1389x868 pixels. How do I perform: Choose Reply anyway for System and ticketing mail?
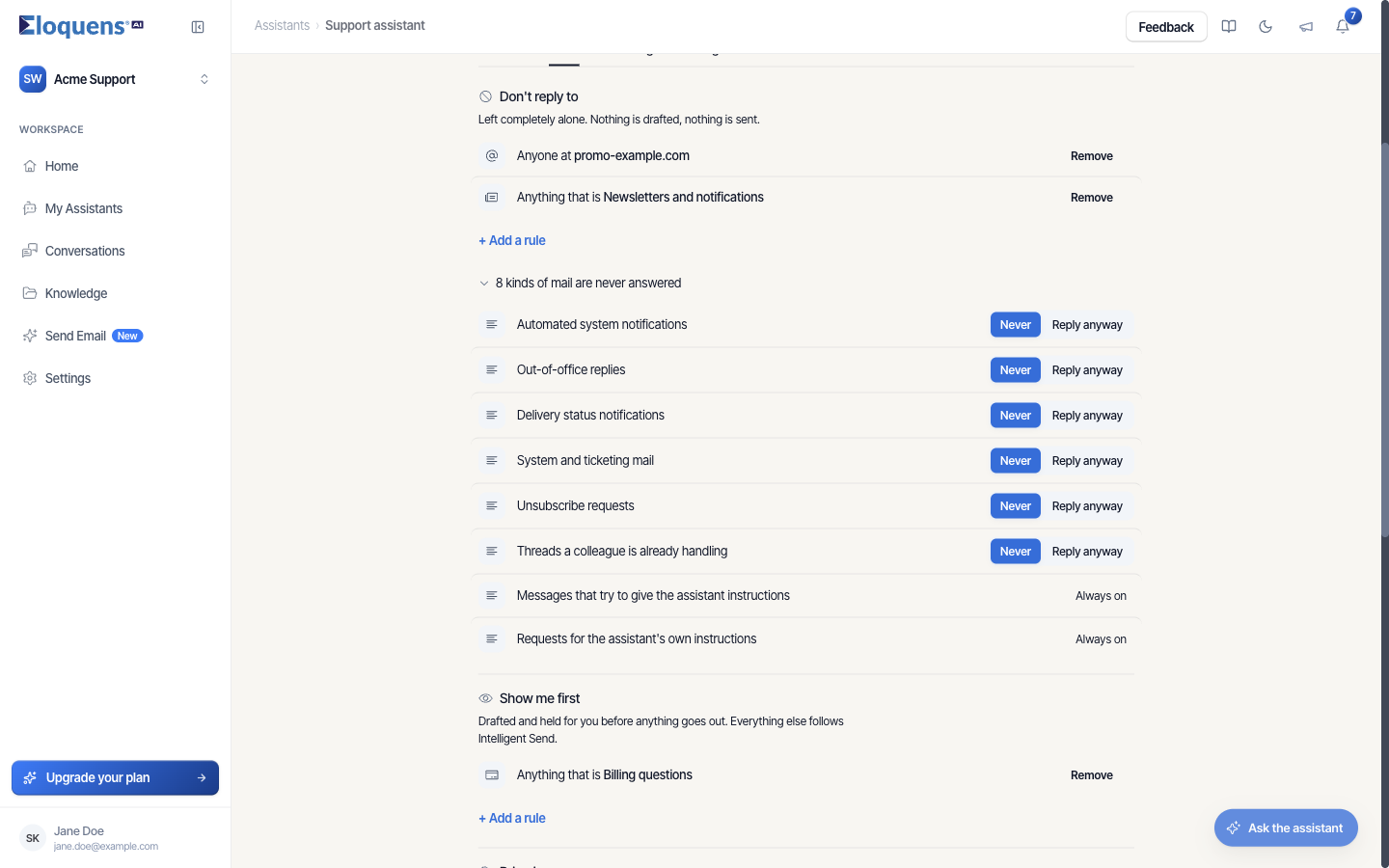click(x=1087, y=461)
